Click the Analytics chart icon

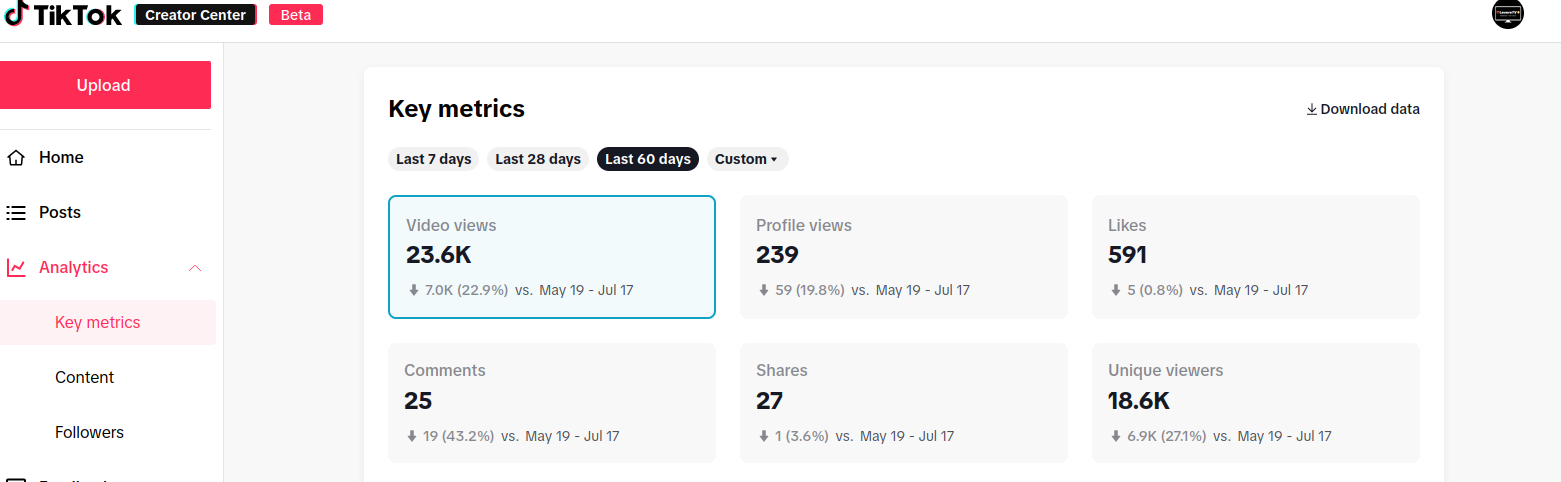point(16,268)
